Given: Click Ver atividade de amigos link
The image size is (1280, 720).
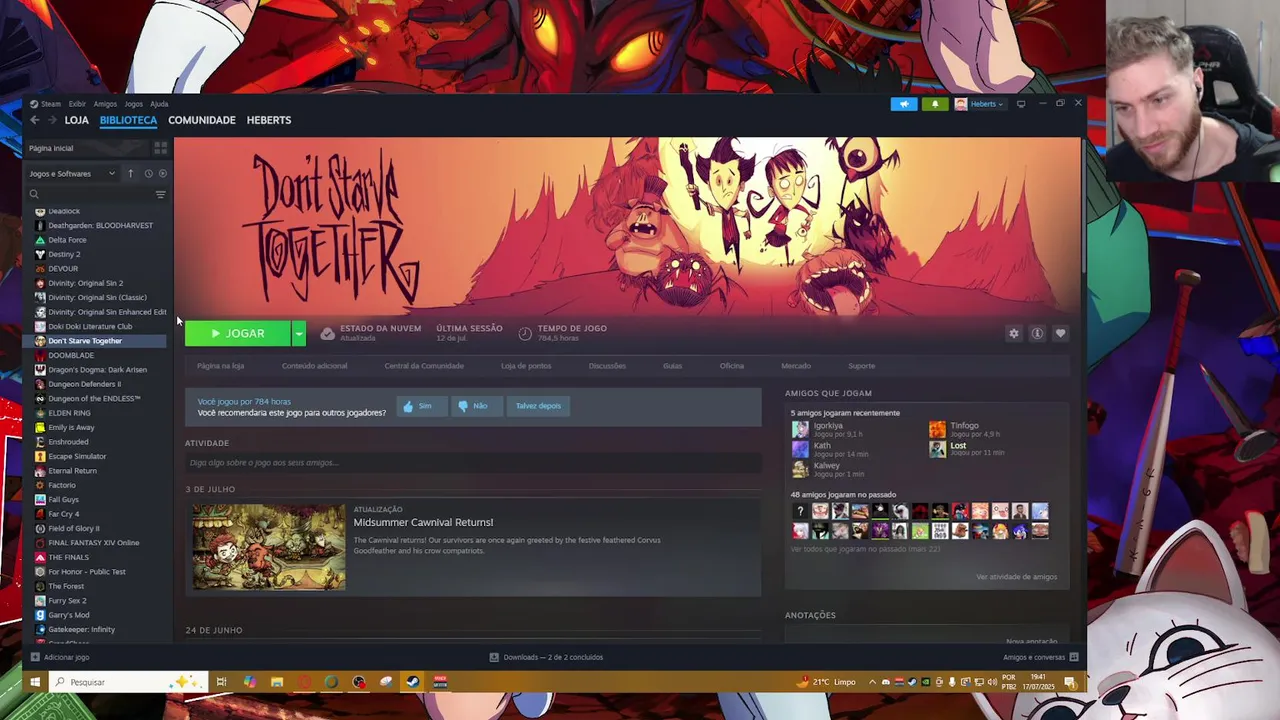Looking at the screenshot, I should tap(1016, 577).
